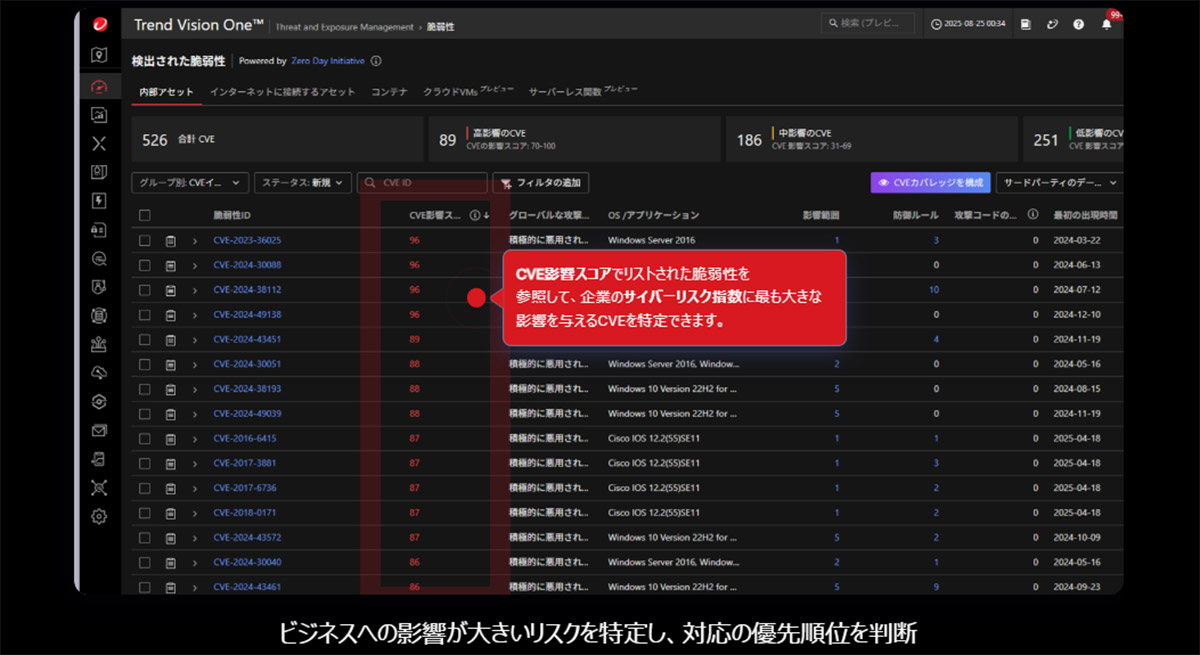This screenshot has width=1200, height=655.
Task: Open the settings gear sidebar icon
Action: click(x=99, y=517)
